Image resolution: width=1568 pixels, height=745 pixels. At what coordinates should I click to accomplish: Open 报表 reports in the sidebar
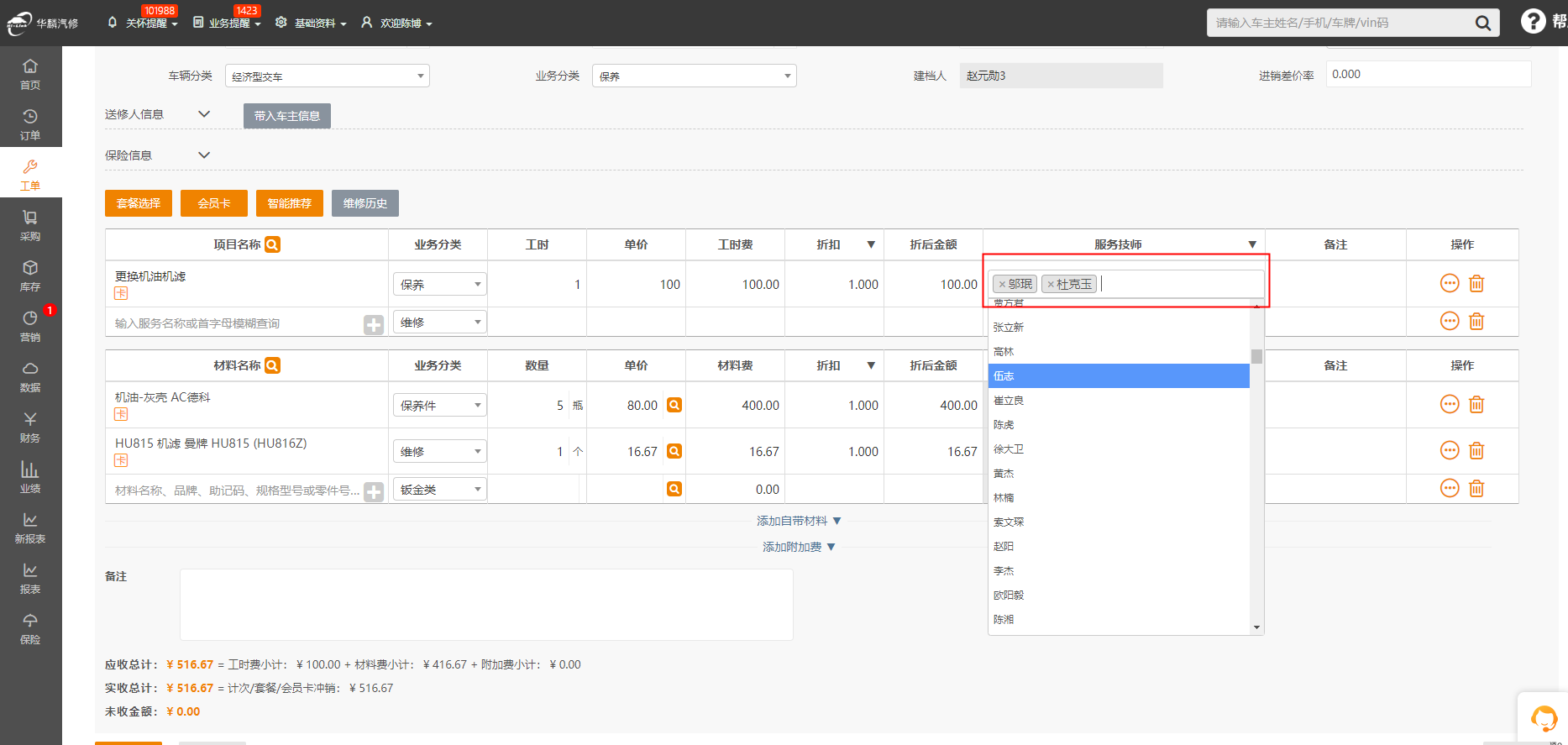click(x=30, y=578)
